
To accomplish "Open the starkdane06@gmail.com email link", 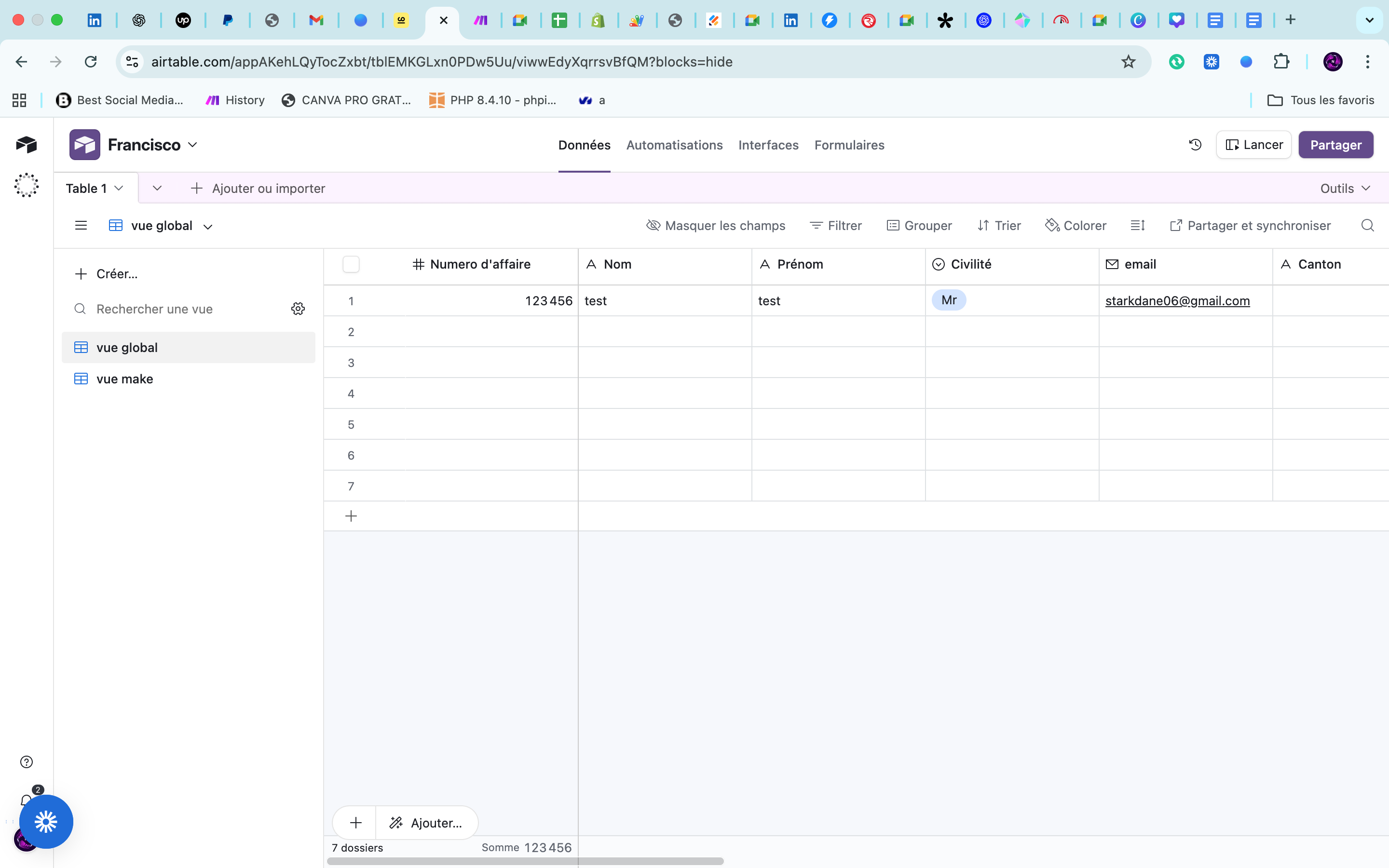I will click(1177, 301).
